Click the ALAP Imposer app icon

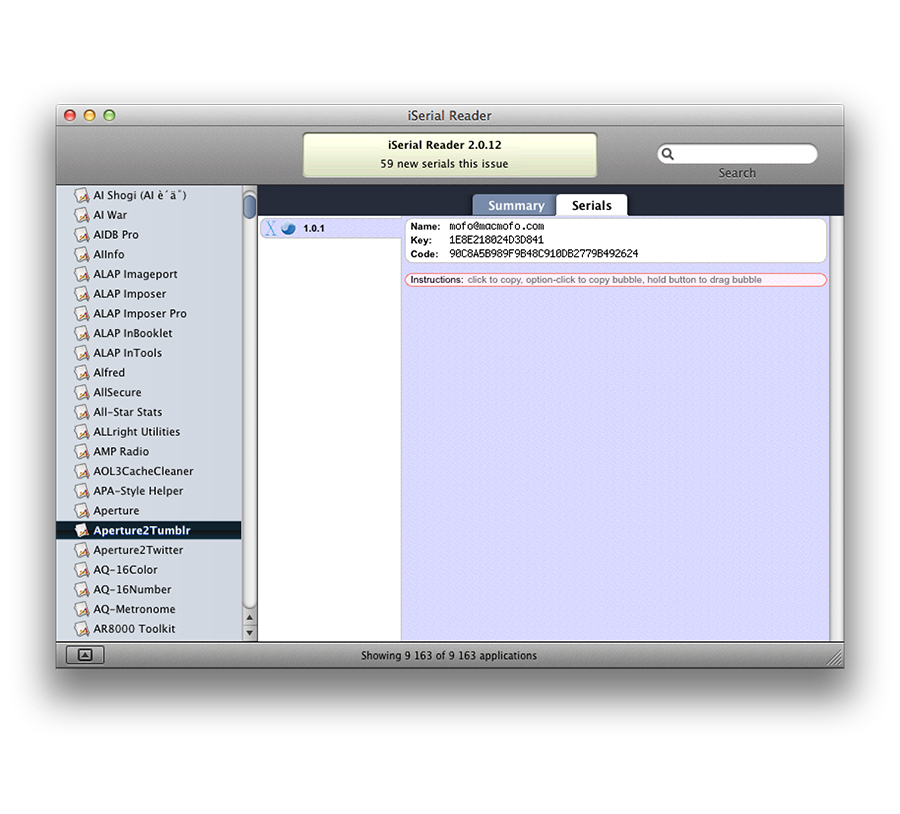pyautogui.click(x=82, y=294)
